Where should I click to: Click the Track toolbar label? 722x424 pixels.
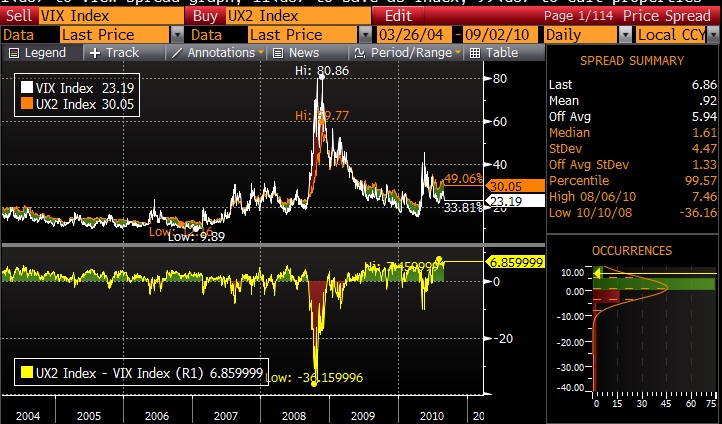click(122, 53)
